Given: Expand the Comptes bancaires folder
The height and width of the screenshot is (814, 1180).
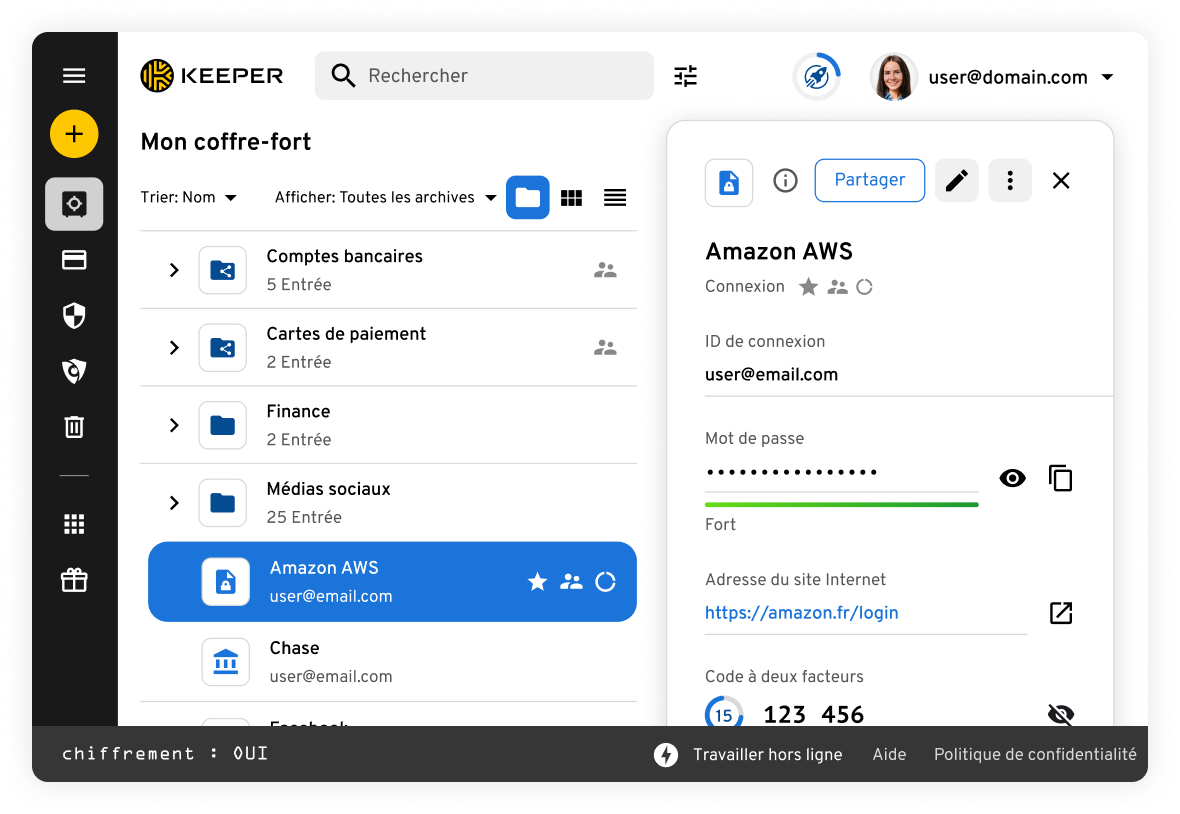Looking at the screenshot, I should pos(174,270).
